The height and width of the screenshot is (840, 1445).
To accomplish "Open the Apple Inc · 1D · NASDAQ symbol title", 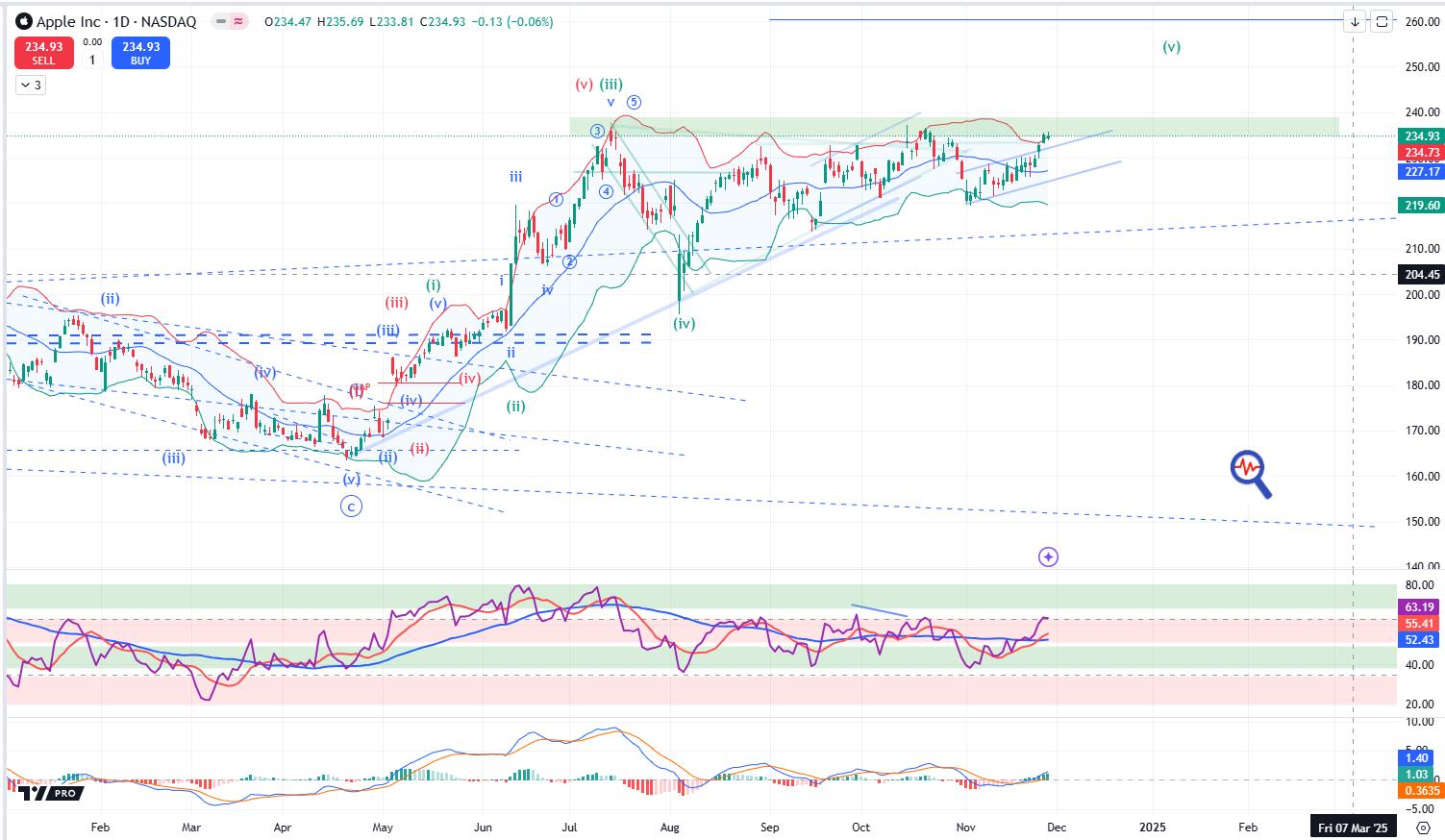I will pyautogui.click(x=116, y=21).
